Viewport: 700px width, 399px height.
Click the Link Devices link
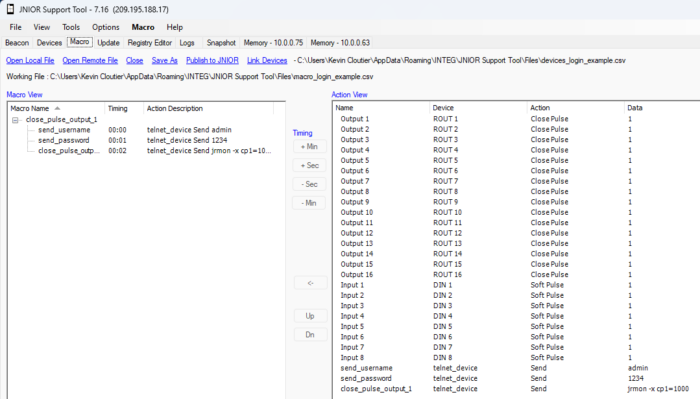(x=267, y=60)
